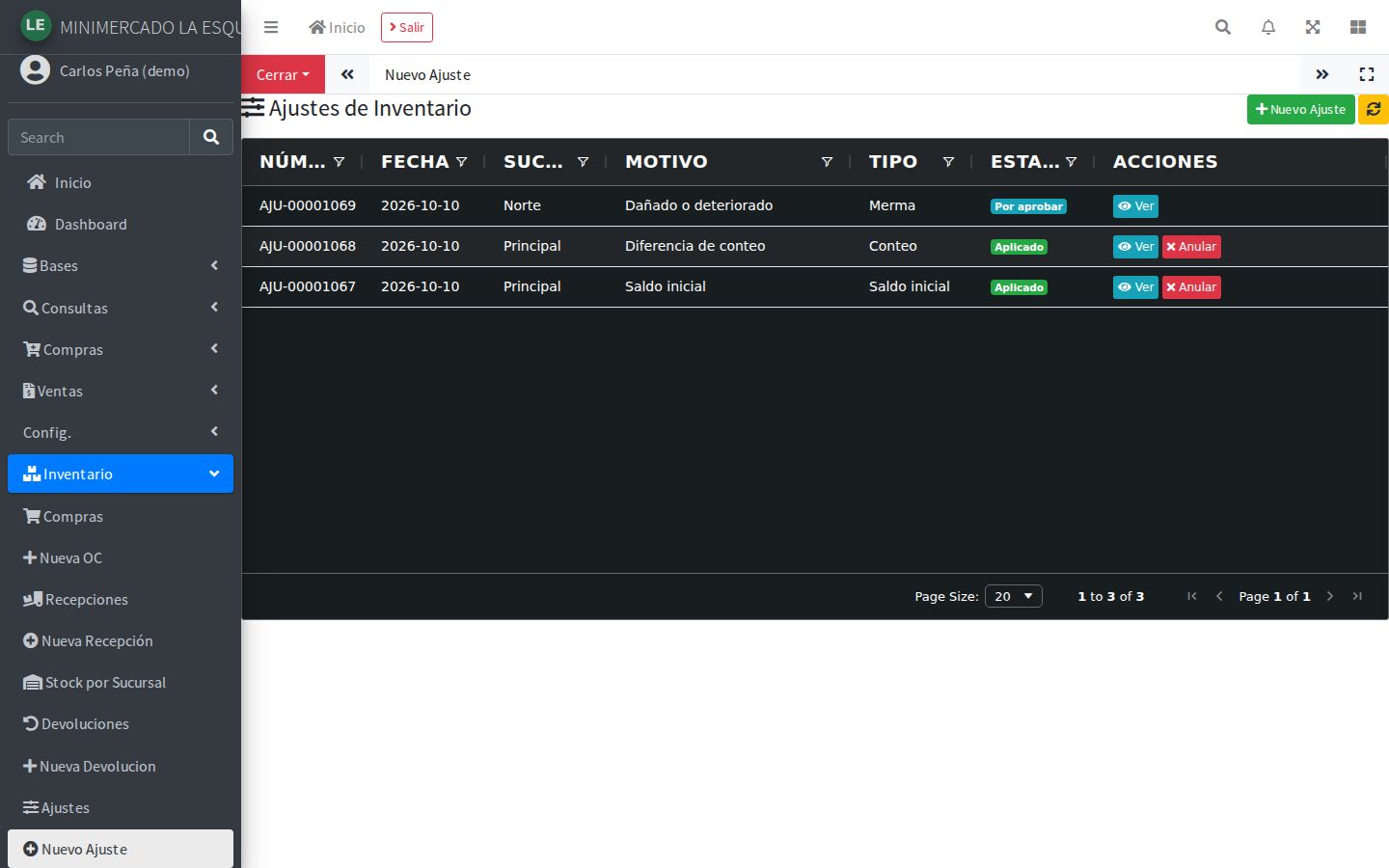Click the sidebar Search input field

[x=98, y=137]
